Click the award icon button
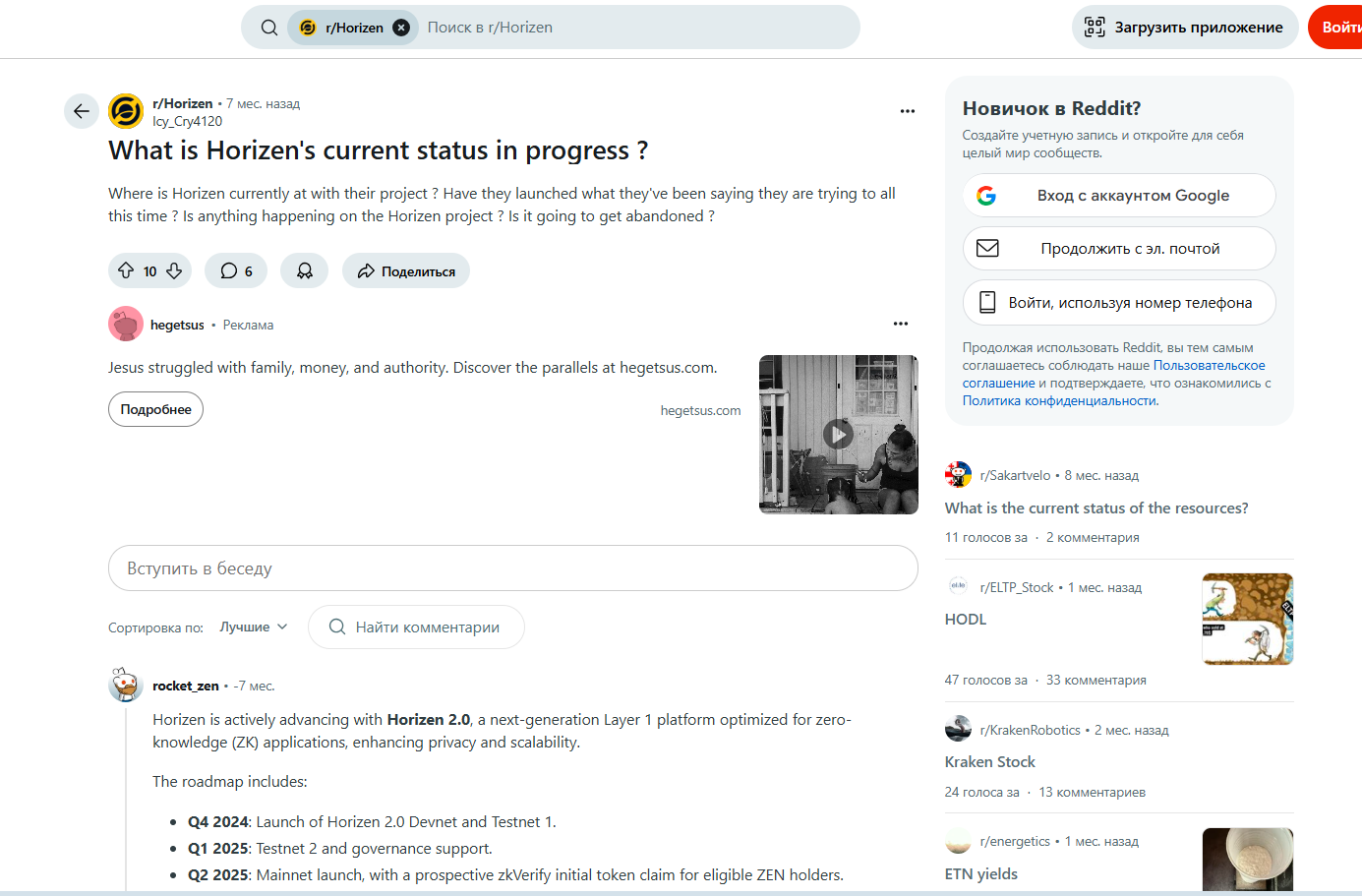Viewport: 1362px width, 896px height. (305, 270)
